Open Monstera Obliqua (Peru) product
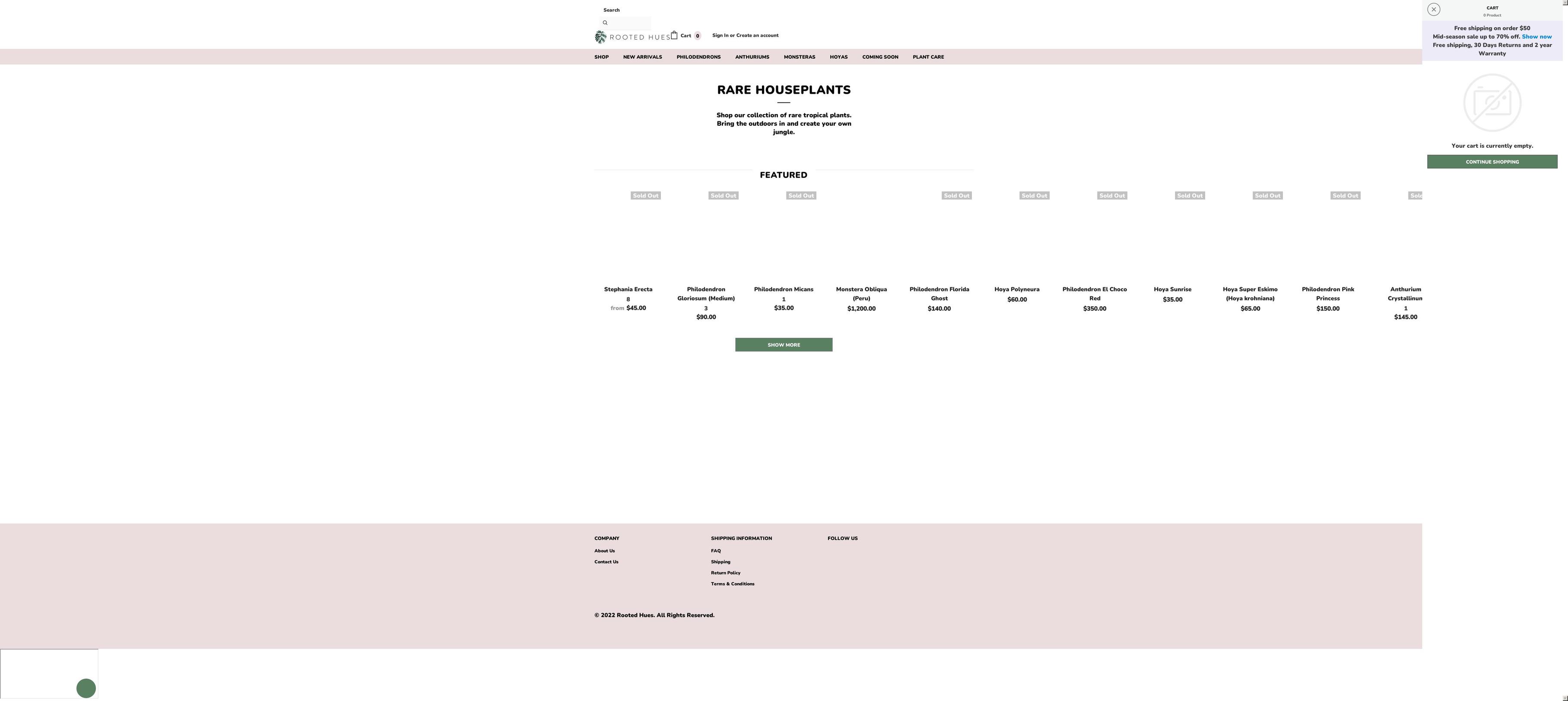This screenshot has width=1568, height=701. tap(861, 294)
